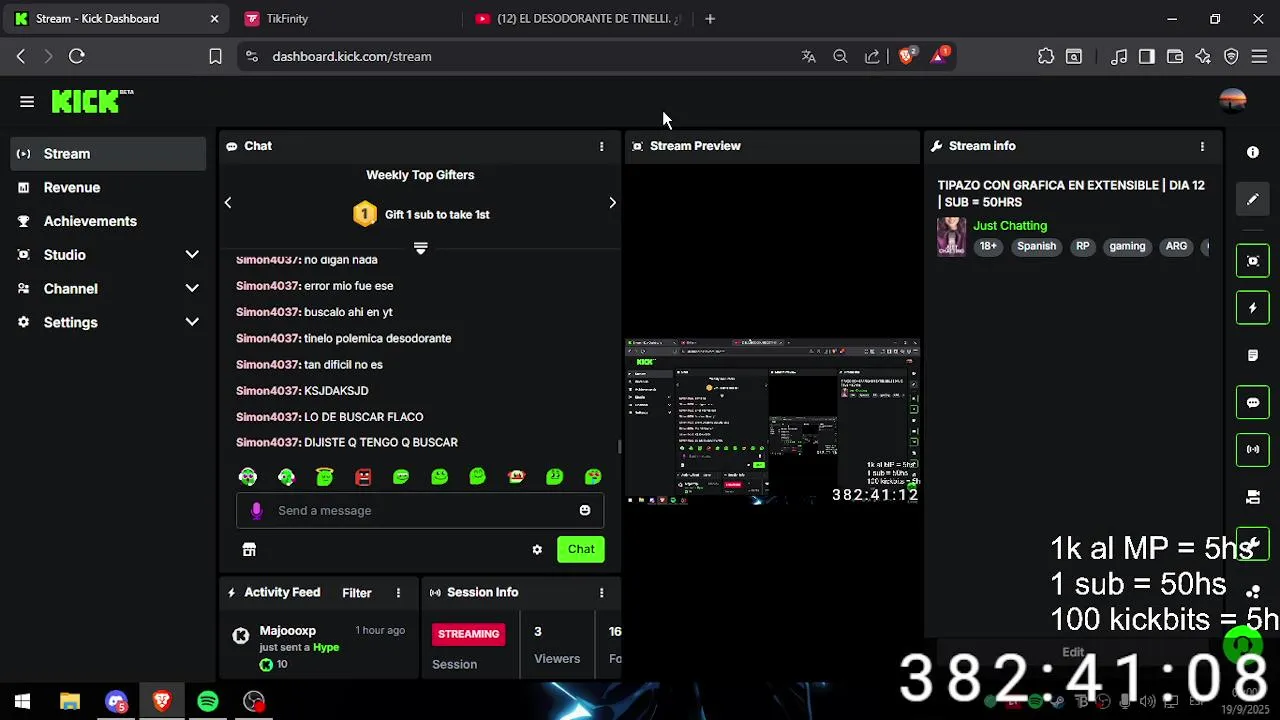Click the Brave Shields lion icon
The width and height of the screenshot is (1280, 720).
click(907, 57)
